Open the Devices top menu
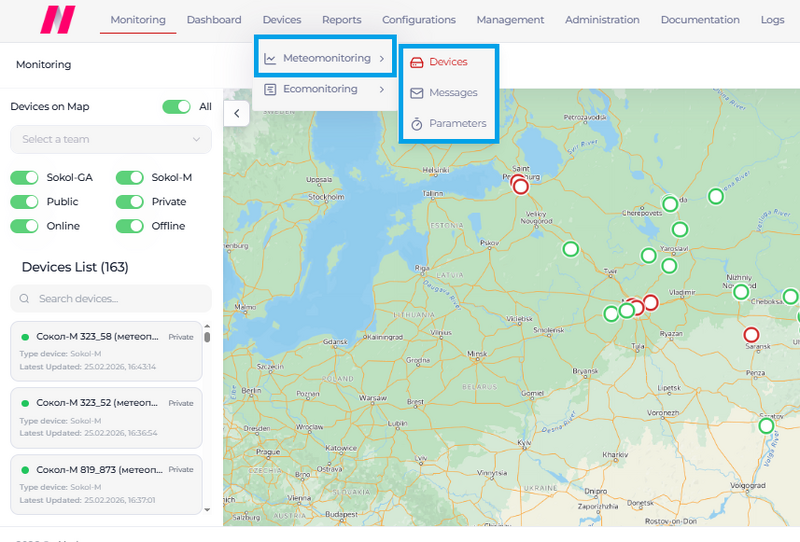Viewport: 800px width, 542px height. (282, 20)
